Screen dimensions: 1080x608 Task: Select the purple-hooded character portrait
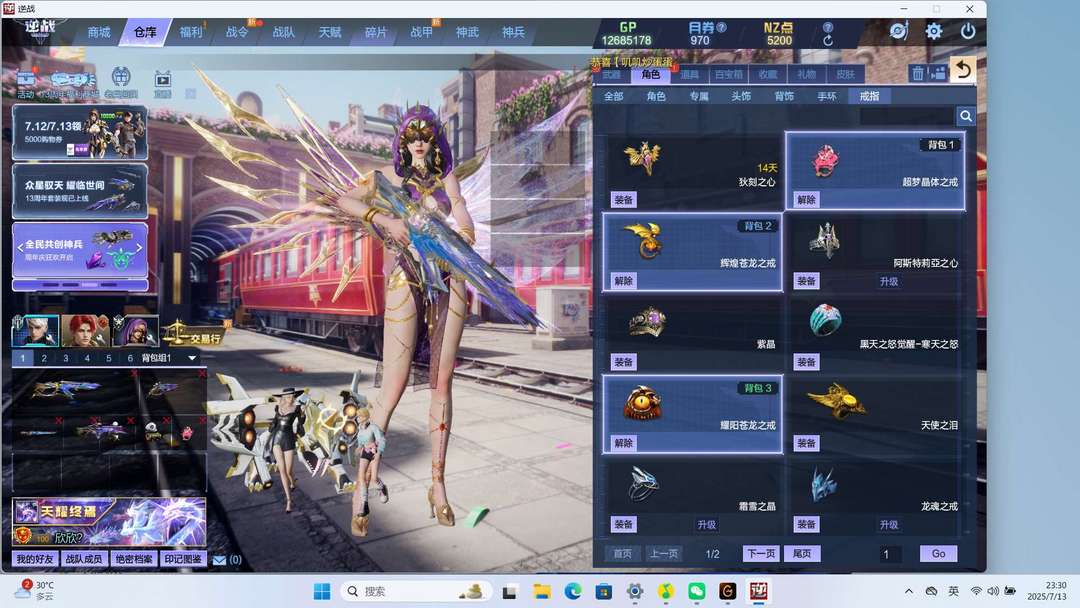coord(135,331)
